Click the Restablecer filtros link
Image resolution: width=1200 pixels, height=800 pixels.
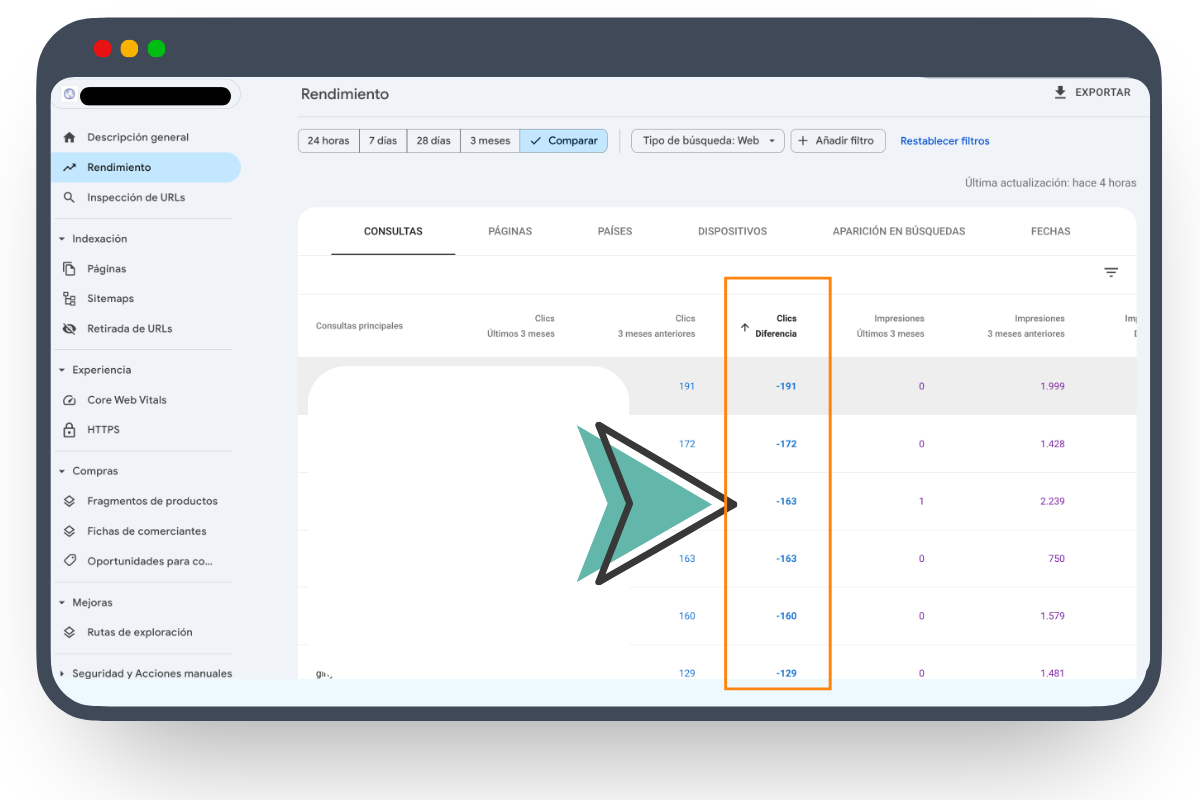(945, 141)
